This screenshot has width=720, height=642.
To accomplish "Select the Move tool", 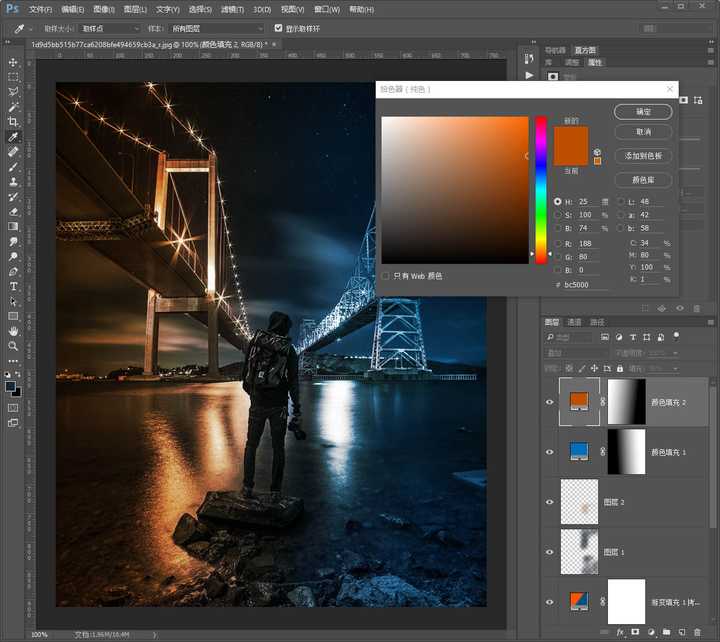I will [13, 62].
